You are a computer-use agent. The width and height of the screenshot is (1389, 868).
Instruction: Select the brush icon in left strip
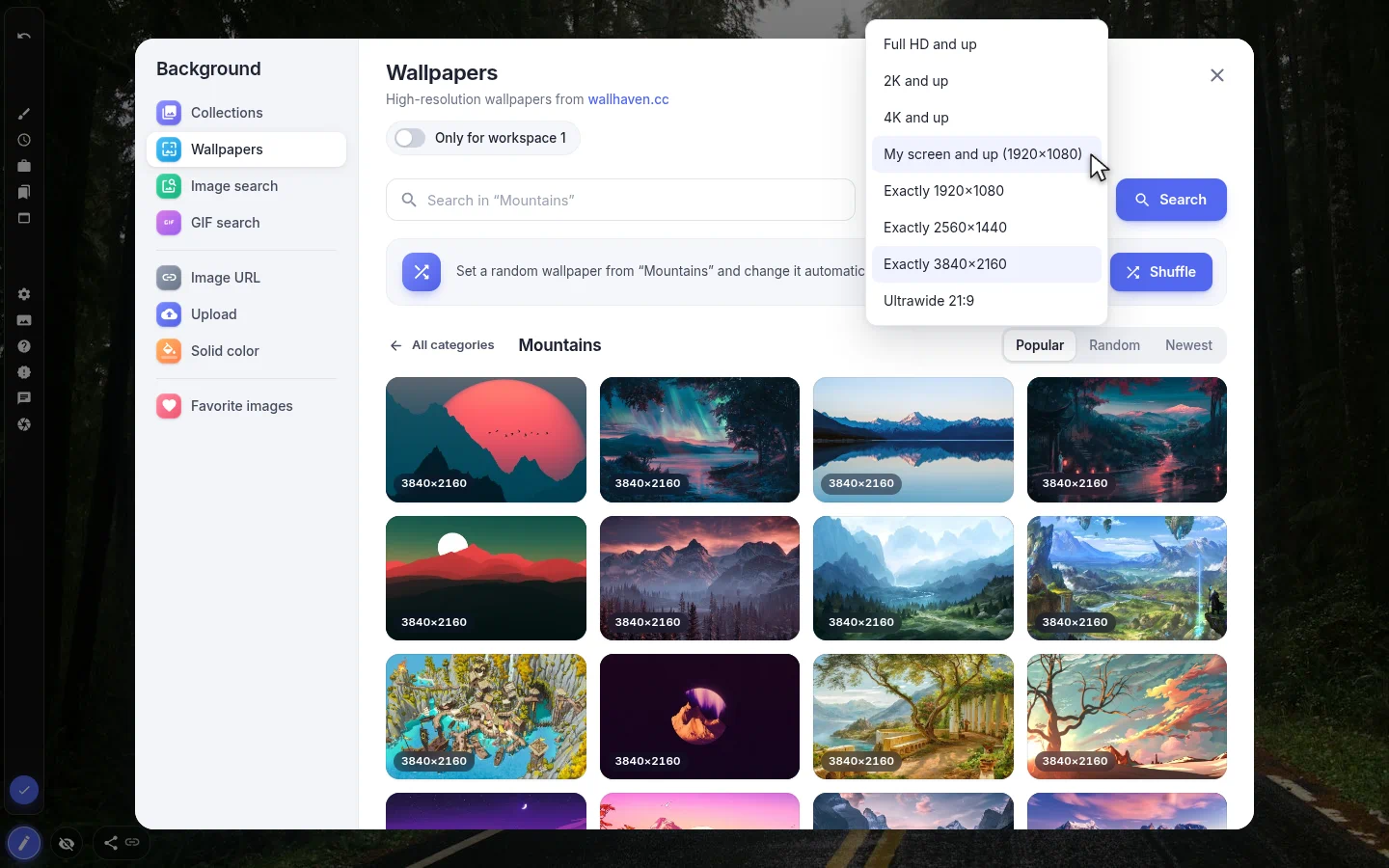click(x=24, y=114)
